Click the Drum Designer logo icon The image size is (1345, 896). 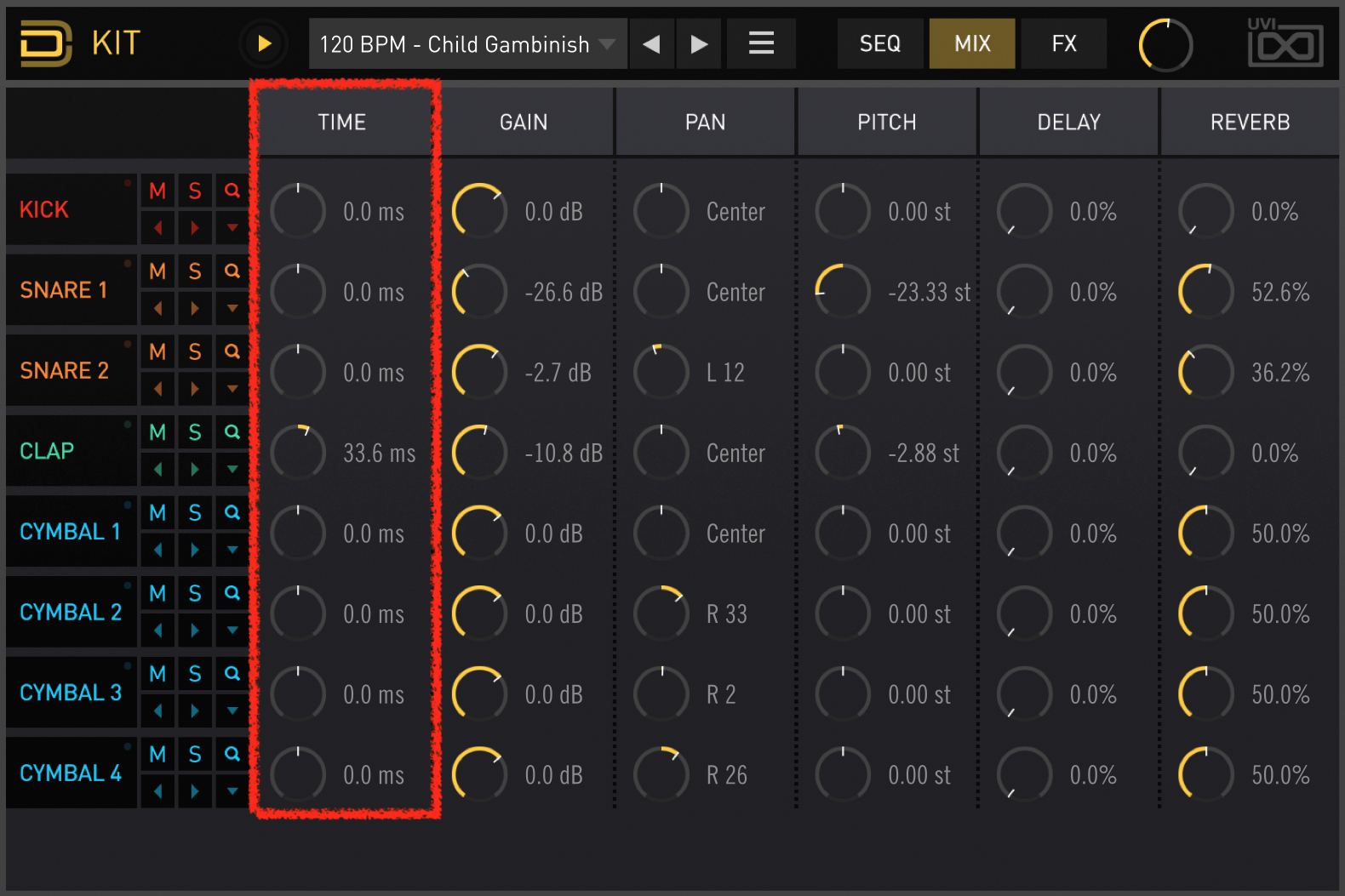[x=46, y=43]
